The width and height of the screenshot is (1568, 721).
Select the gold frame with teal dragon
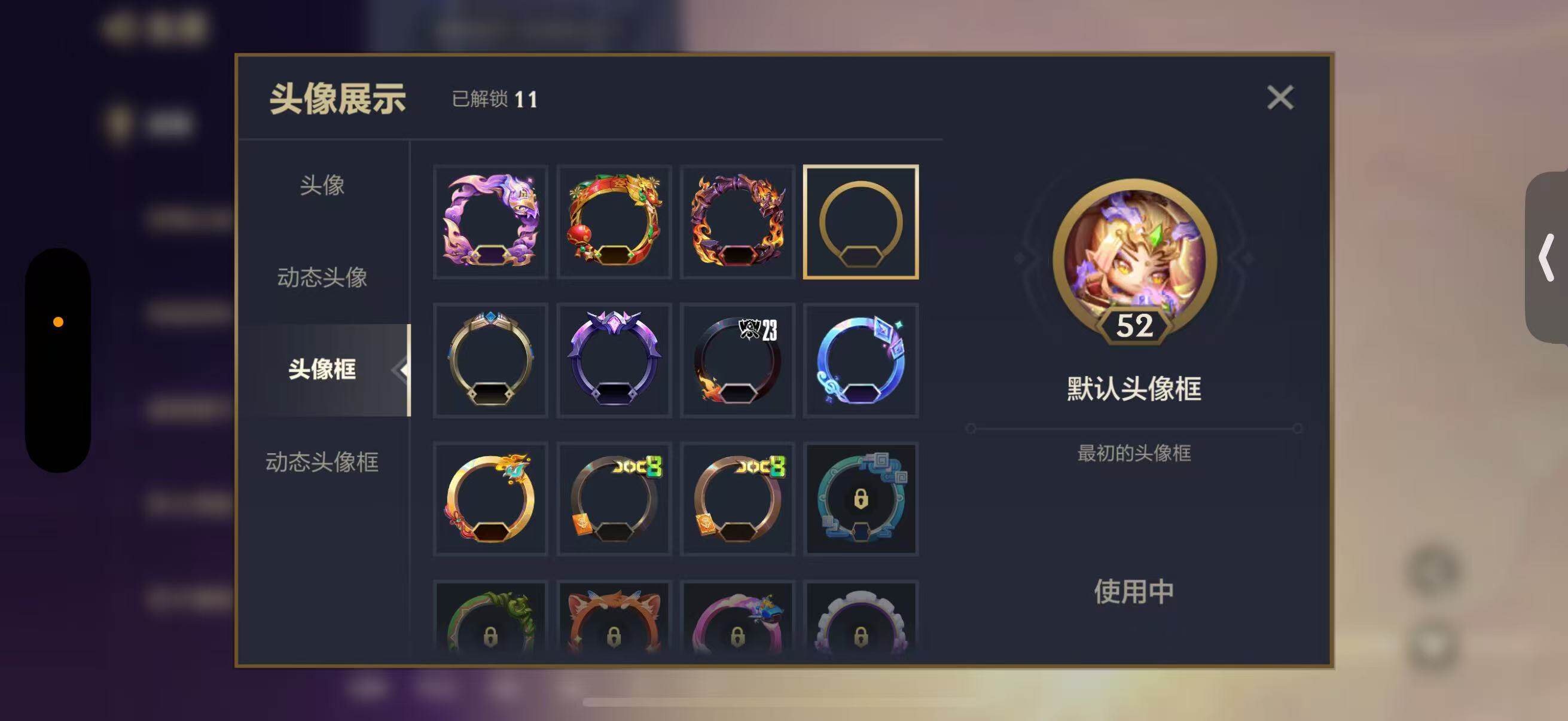490,499
